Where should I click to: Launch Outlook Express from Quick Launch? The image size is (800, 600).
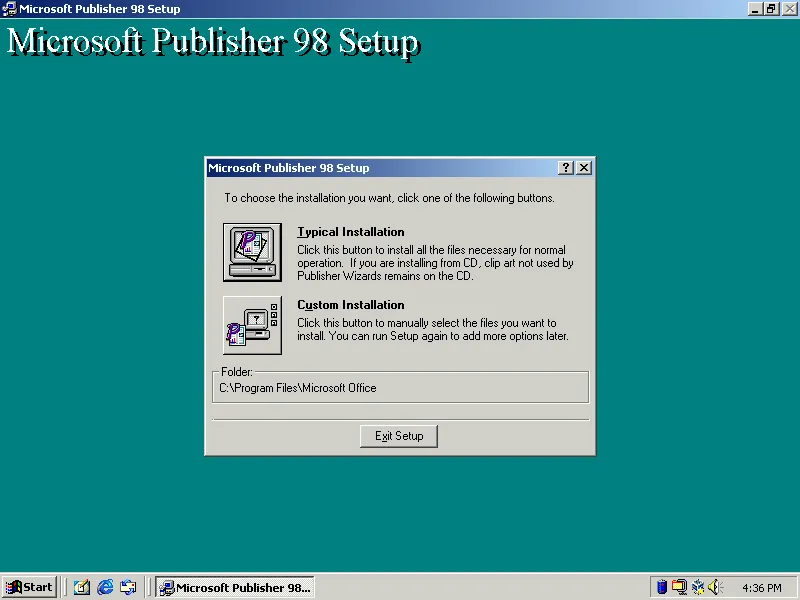pyautogui.click(x=128, y=587)
